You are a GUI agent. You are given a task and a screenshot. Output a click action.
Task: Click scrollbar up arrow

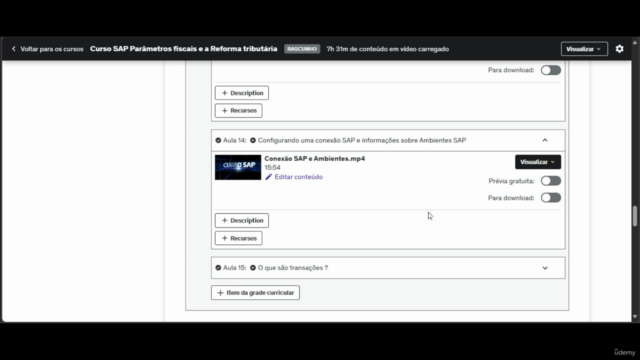pos(635,42)
